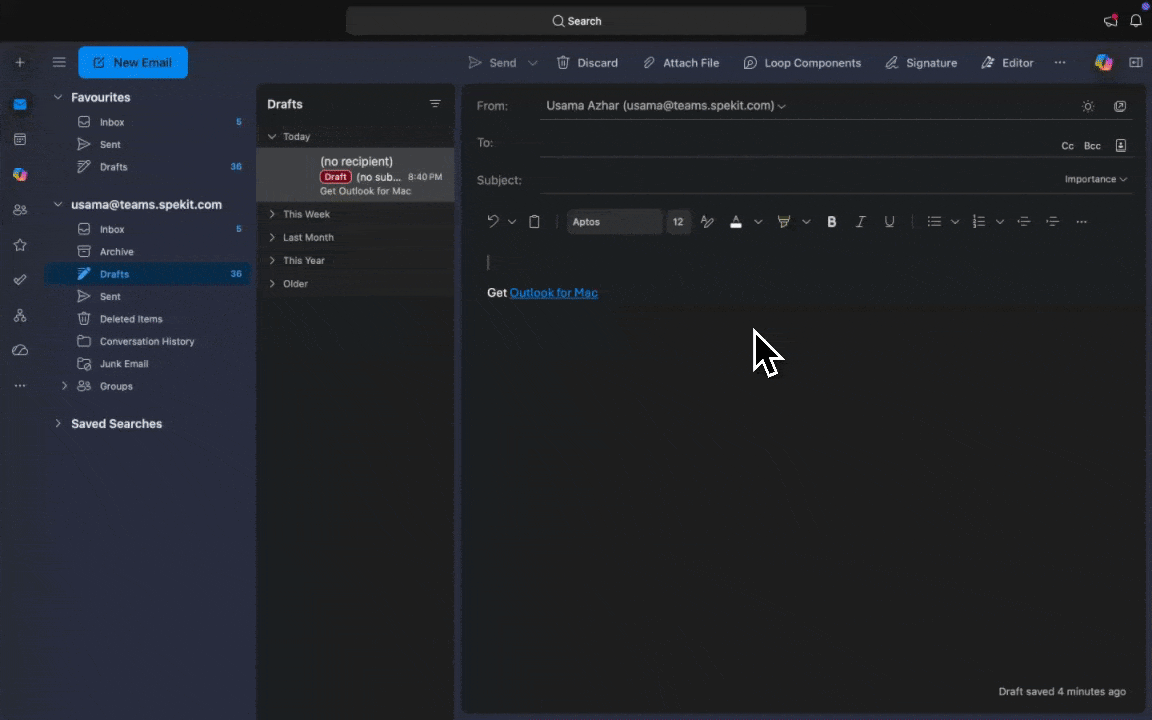Viewport: 1152px width, 720px height.
Task: Decrease indent of the paragraph
Action: pyautogui.click(x=1023, y=221)
